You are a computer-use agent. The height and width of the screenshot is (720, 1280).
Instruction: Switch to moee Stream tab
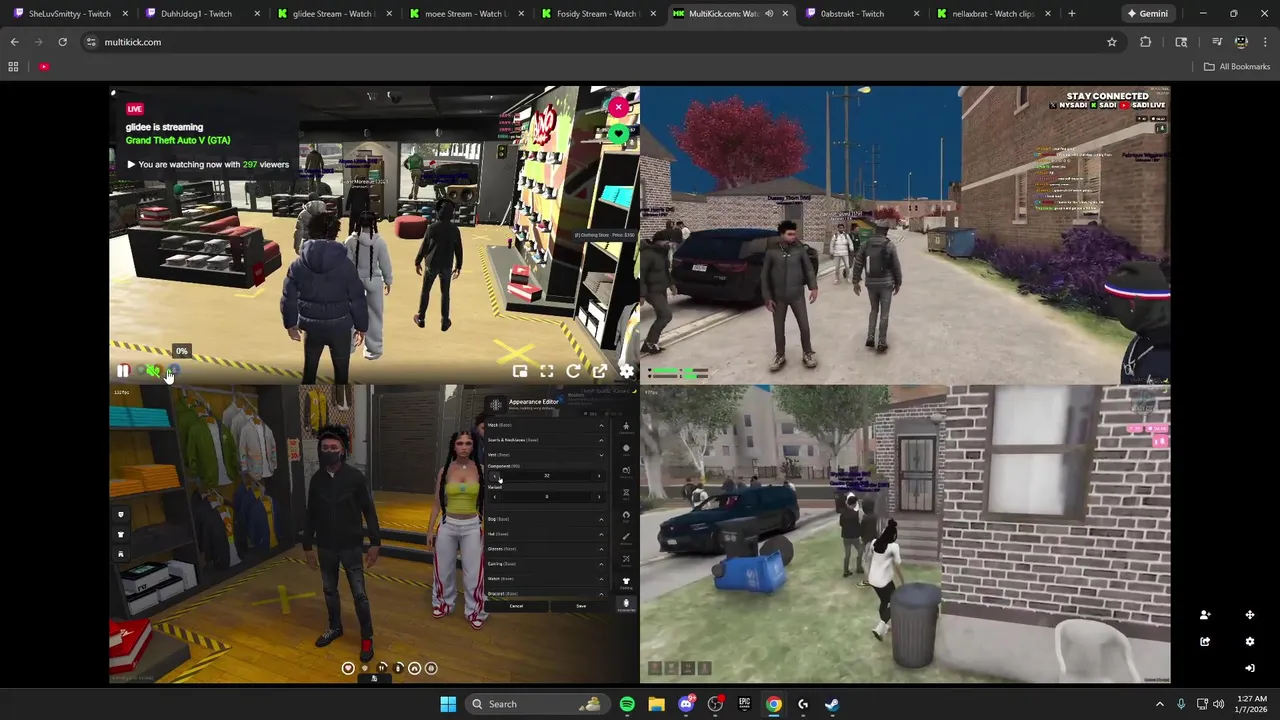466,14
